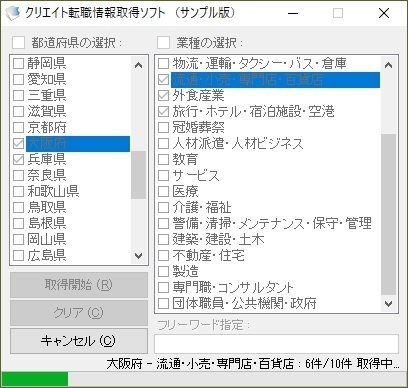Click the クリア (C) button
This screenshot has width=408, height=388.
[79, 313]
